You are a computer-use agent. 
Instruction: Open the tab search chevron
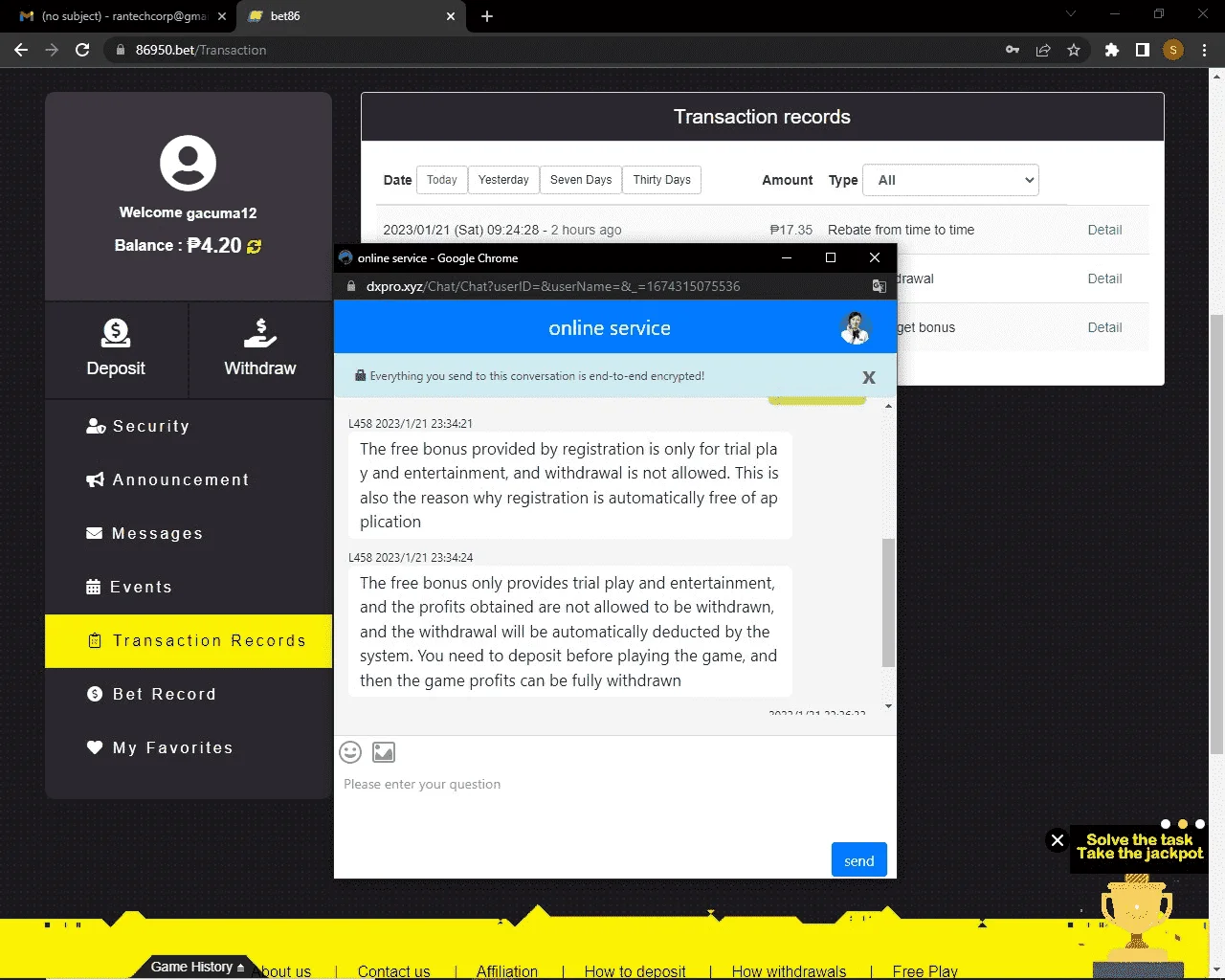(1071, 14)
